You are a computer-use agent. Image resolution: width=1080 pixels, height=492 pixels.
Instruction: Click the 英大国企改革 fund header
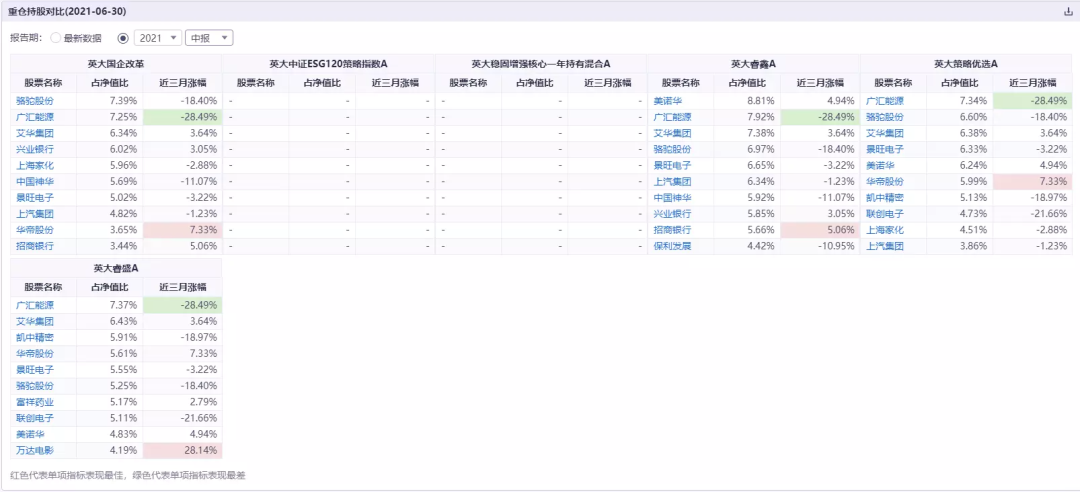pyautogui.click(x=116, y=64)
